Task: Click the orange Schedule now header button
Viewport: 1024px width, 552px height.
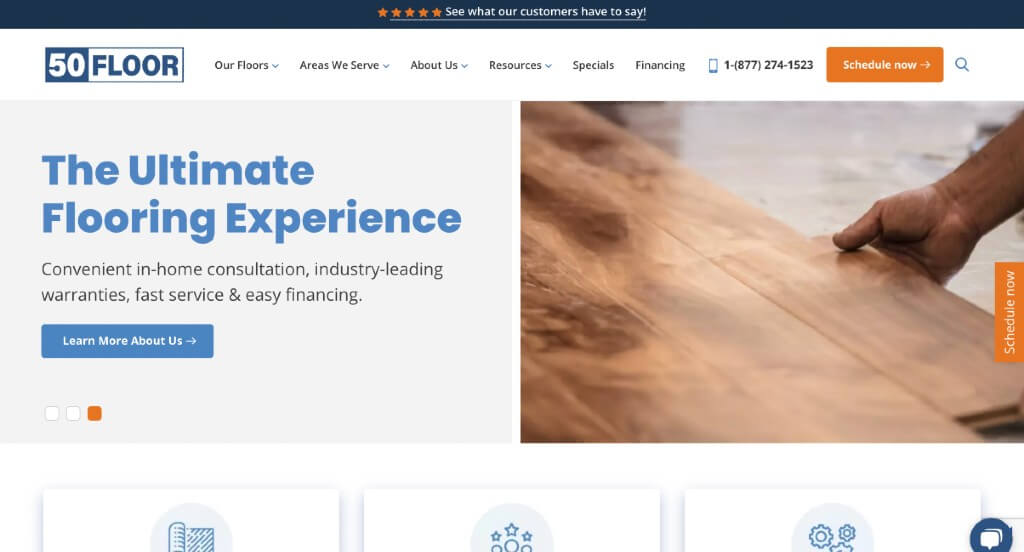Action: point(884,65)
